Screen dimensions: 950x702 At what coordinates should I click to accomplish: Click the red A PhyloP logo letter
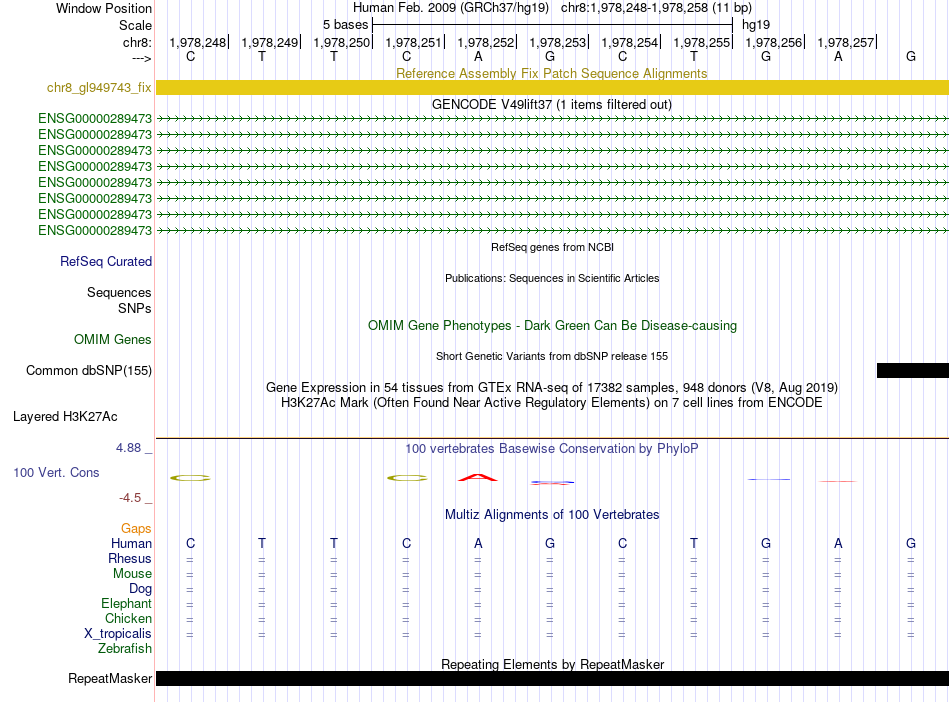click(x=478, y=477)
